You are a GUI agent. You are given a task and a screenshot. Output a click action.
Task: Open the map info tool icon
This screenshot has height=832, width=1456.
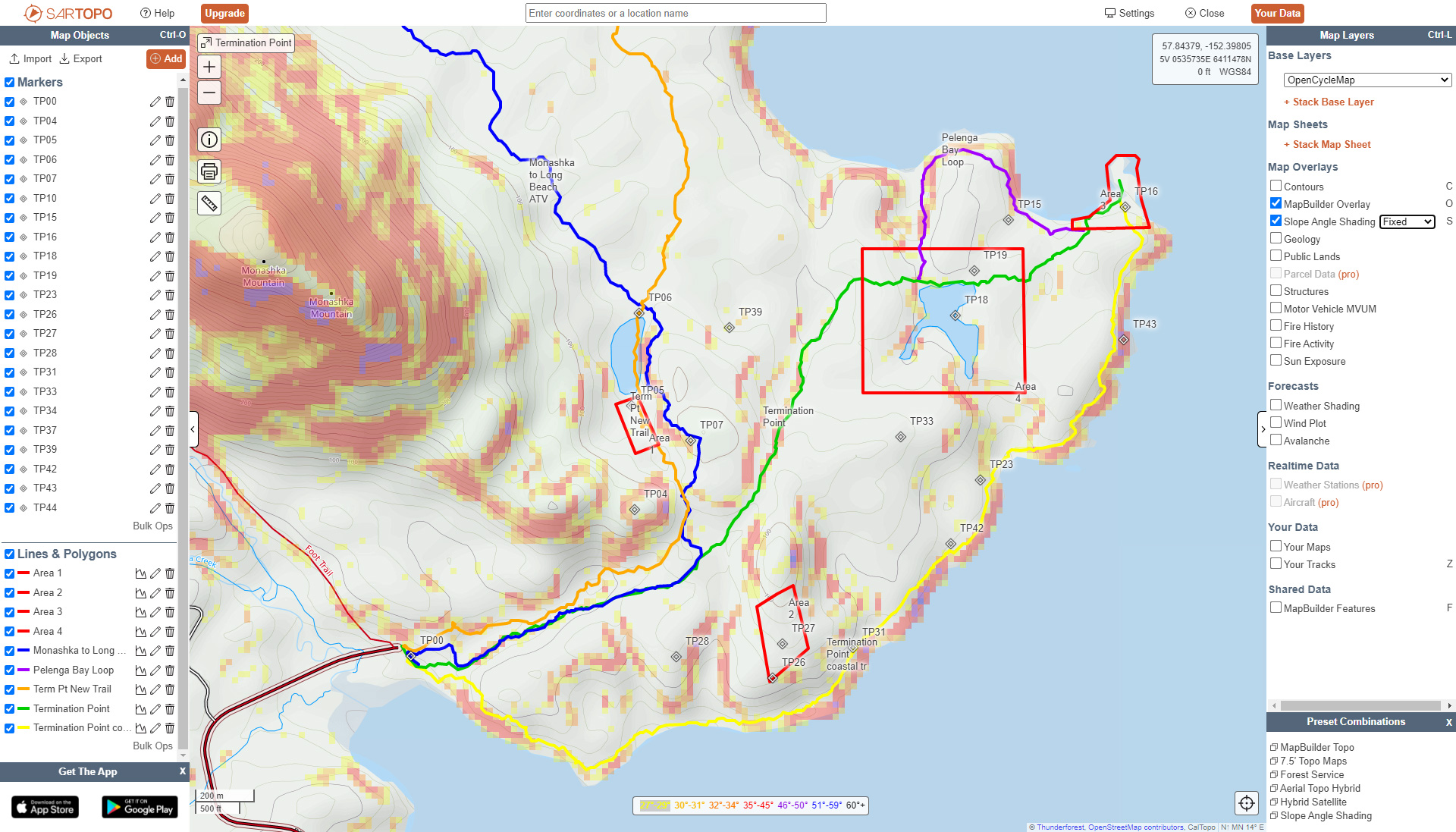coord(209,140)
